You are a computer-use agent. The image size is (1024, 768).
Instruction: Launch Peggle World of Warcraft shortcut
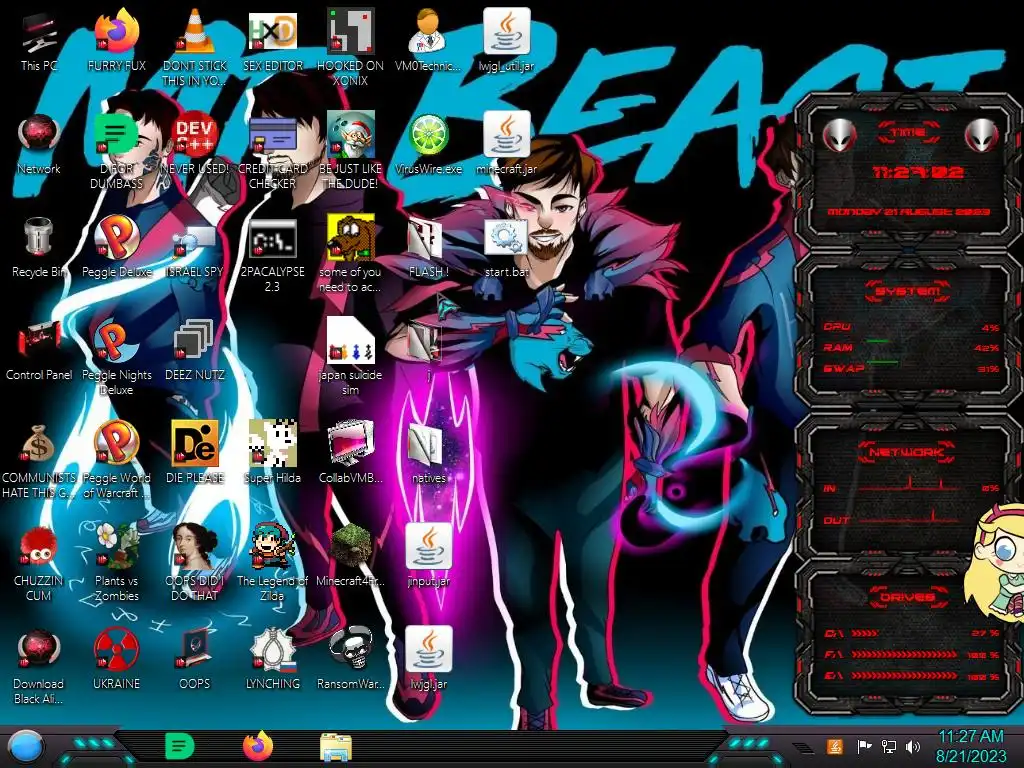tap(117, 460)
